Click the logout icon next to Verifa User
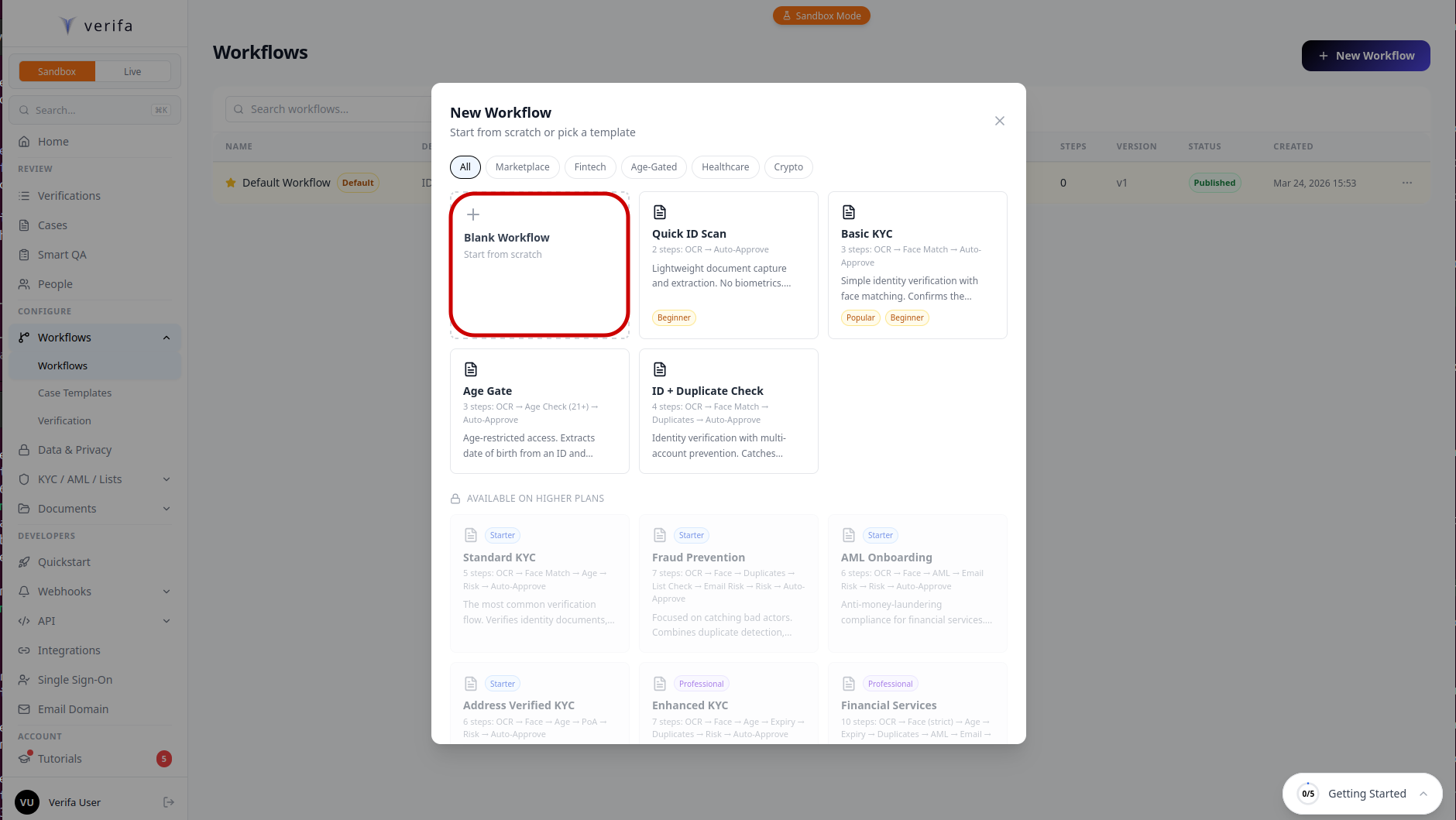This screenshot has height=820, width=1456. click(168, 802)
